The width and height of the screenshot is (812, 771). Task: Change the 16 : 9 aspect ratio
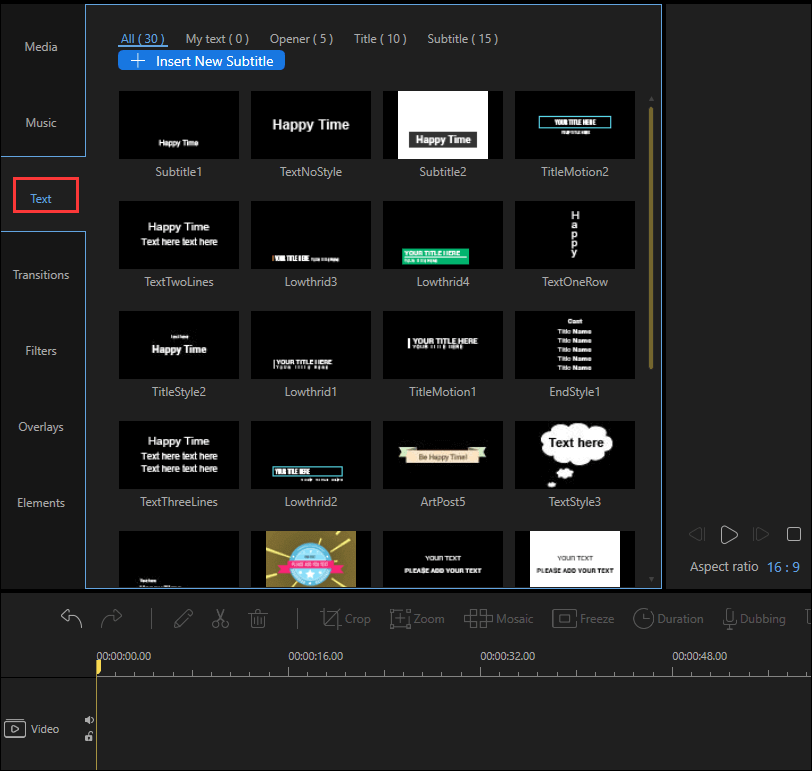783,567
